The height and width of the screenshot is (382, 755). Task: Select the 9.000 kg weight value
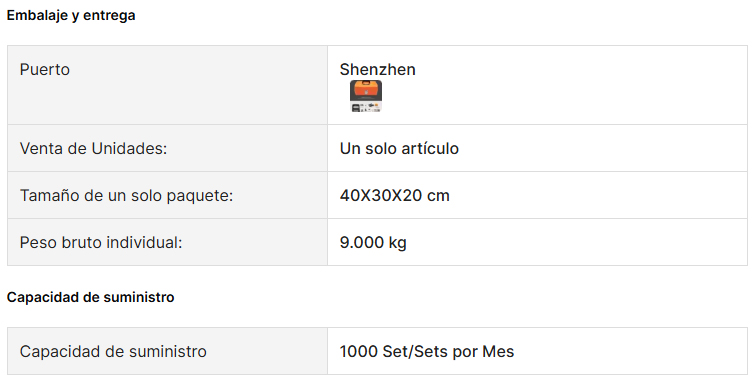coord(373,242)
